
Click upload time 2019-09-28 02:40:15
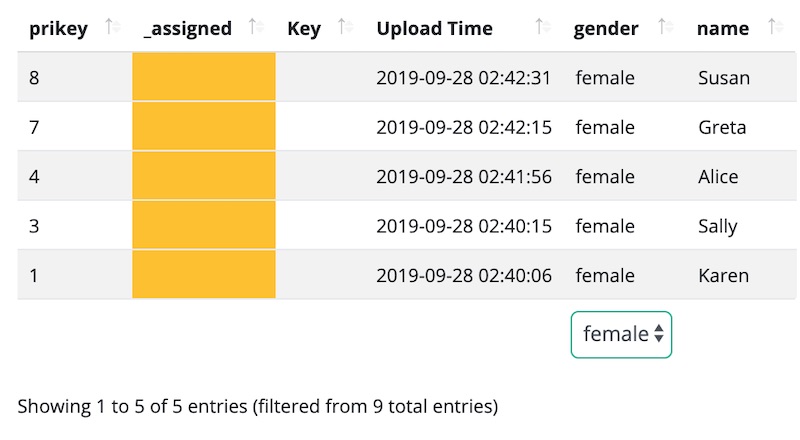(464, 226)
